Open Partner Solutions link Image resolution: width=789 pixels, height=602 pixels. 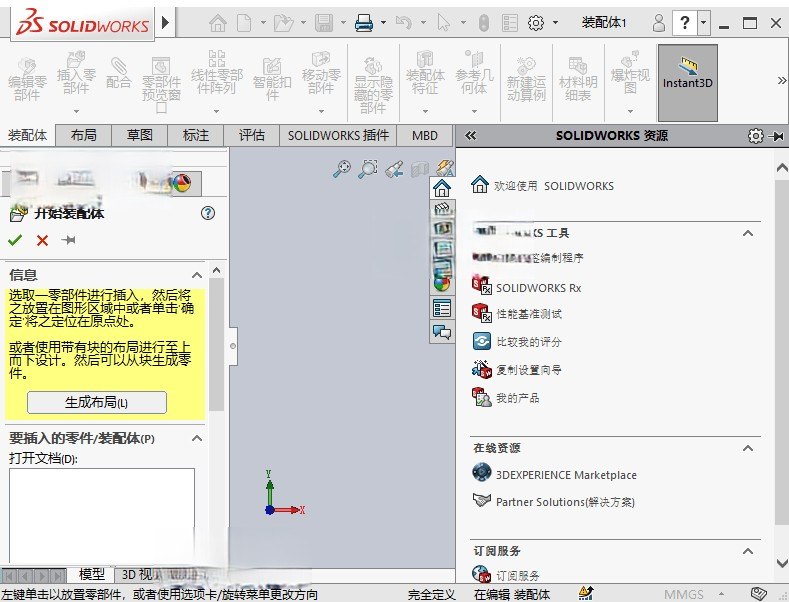(x=554, y=502)
